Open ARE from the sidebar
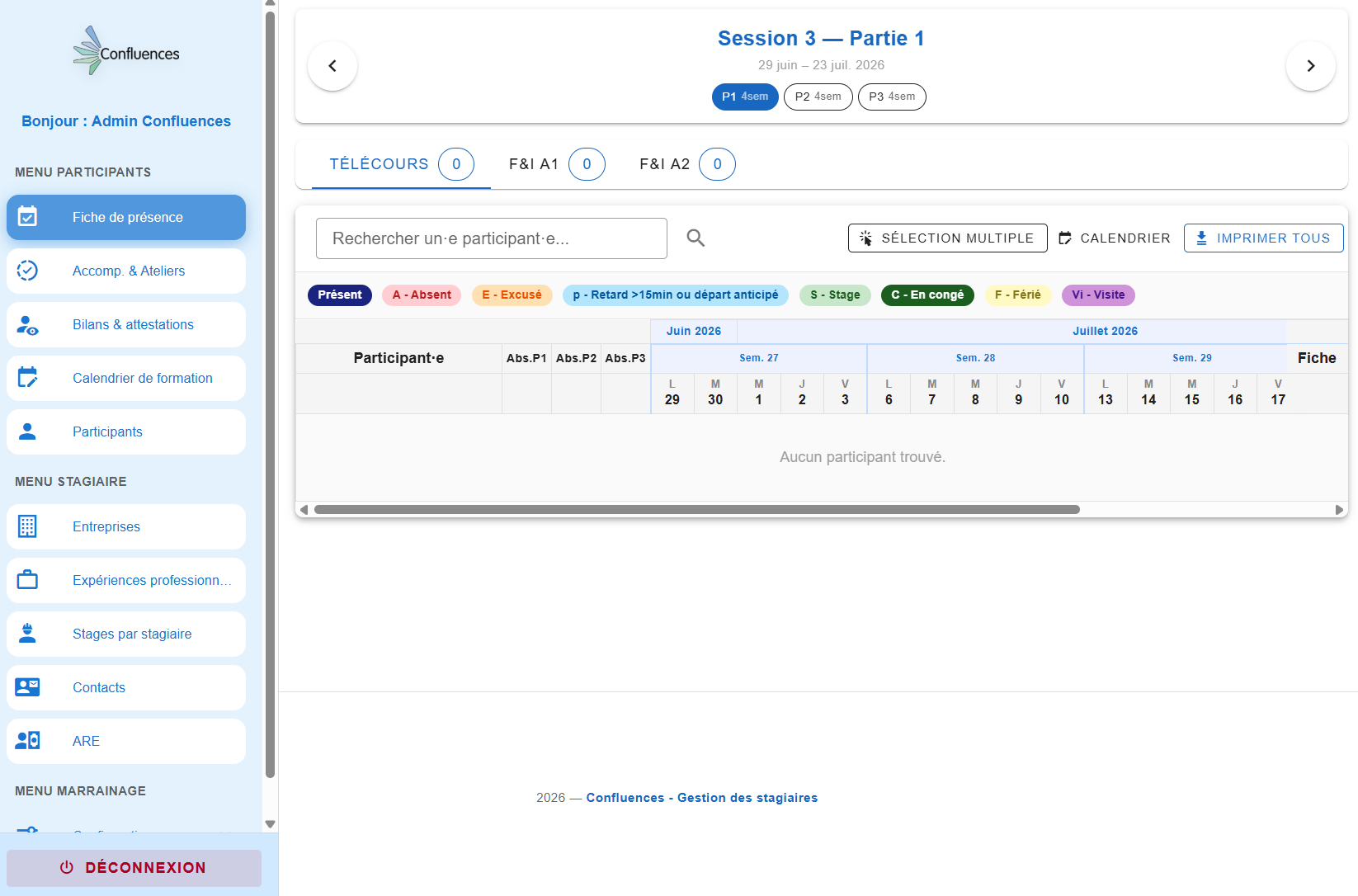1358x896 pixels. click(126, 741)
